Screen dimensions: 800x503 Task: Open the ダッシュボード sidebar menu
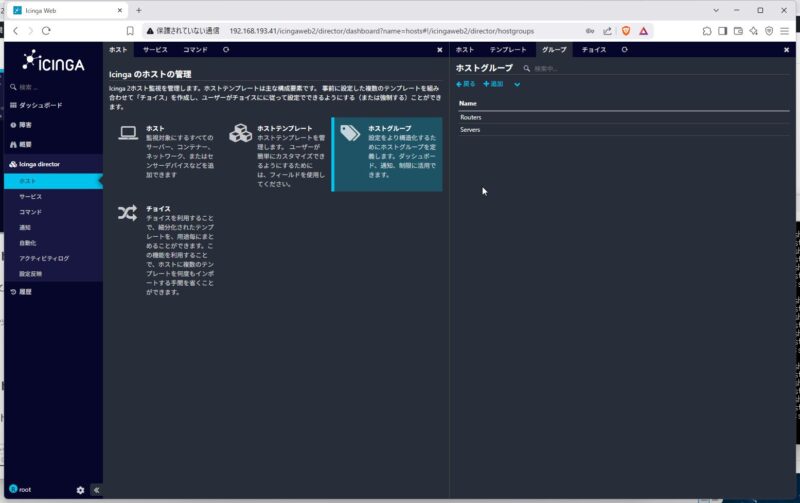click(40, 105)
